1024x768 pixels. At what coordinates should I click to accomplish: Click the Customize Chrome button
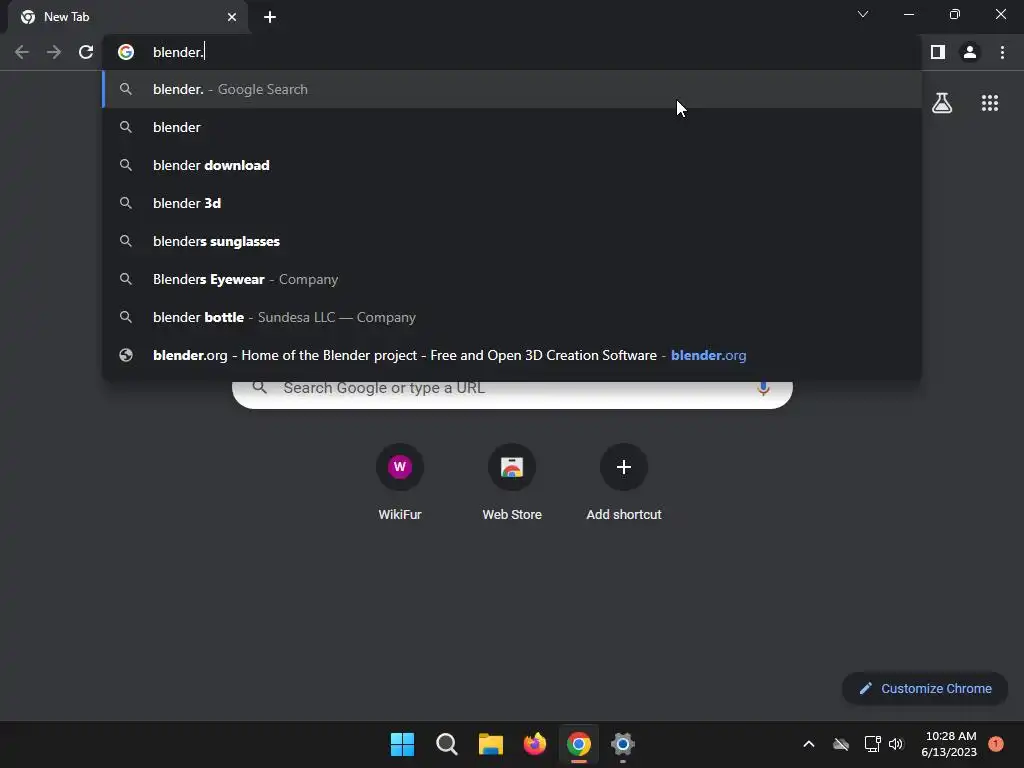tap(925, 688)
